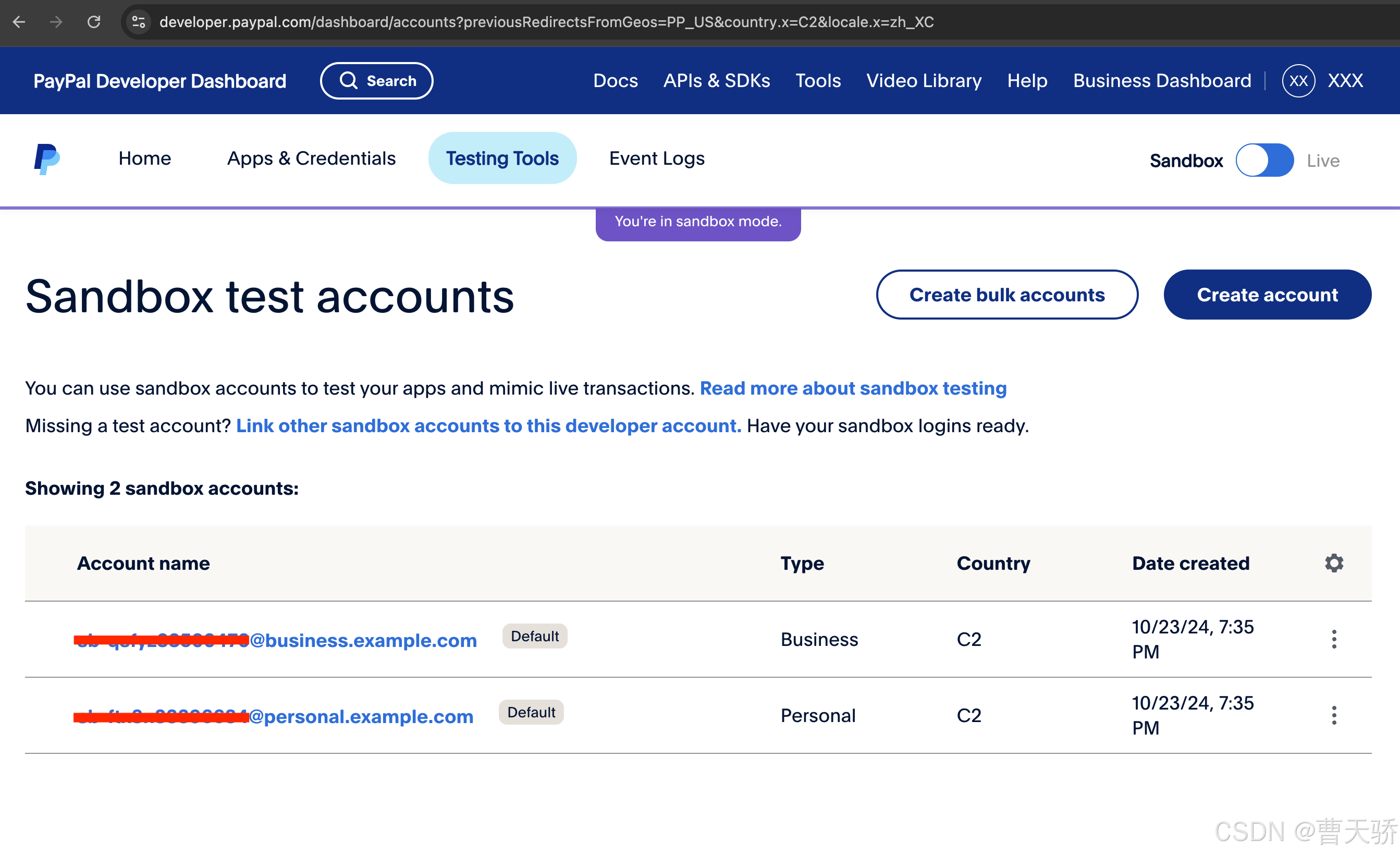Click the Sandbox mode label

click(1186, 161)
